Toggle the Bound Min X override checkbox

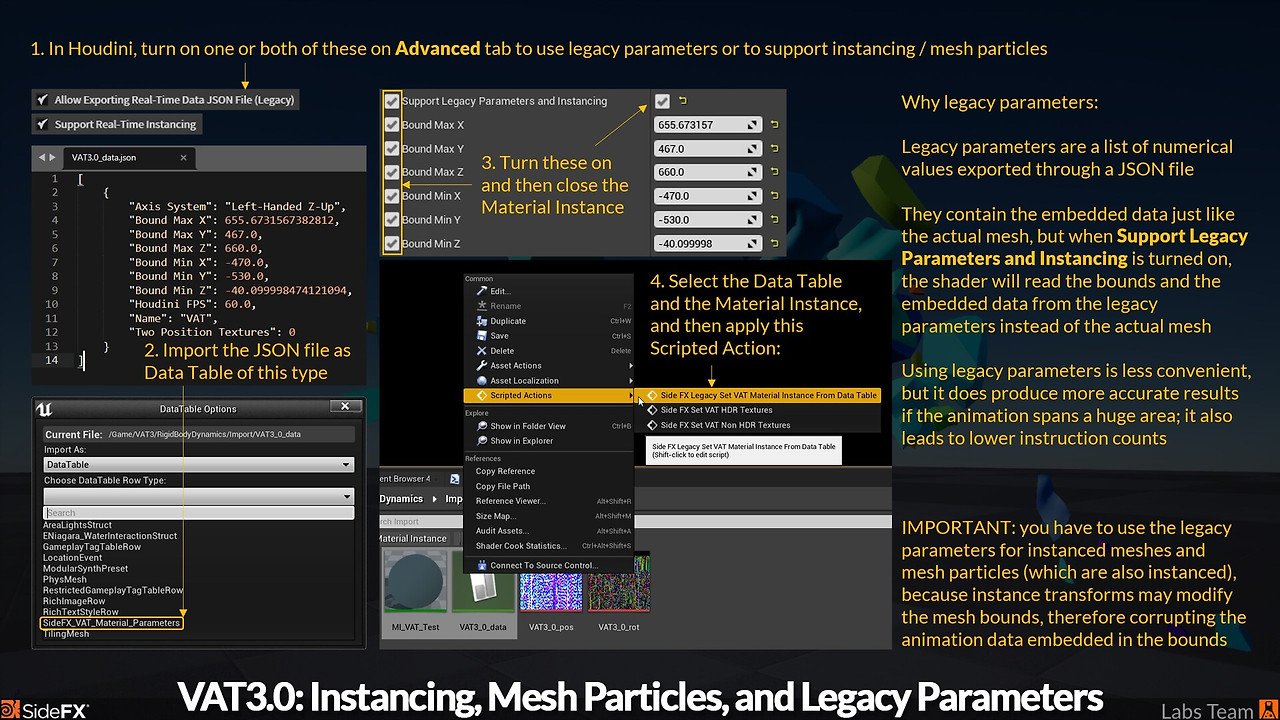coord(392,196)
